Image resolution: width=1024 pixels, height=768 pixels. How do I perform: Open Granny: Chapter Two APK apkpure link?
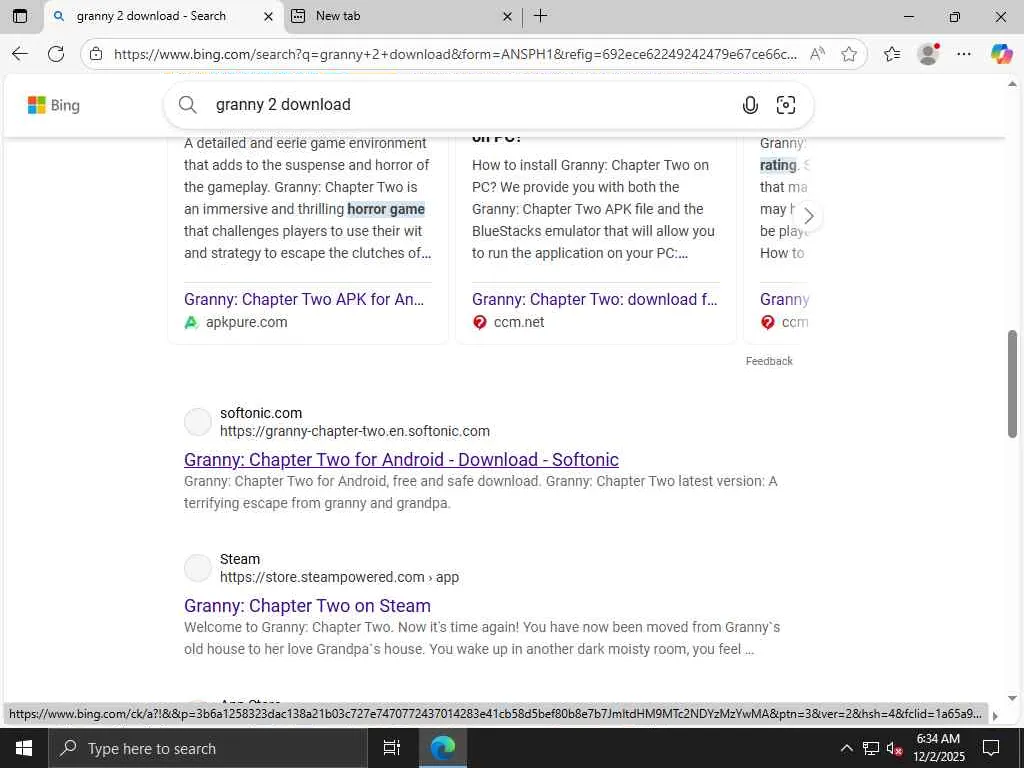(304, 299)
